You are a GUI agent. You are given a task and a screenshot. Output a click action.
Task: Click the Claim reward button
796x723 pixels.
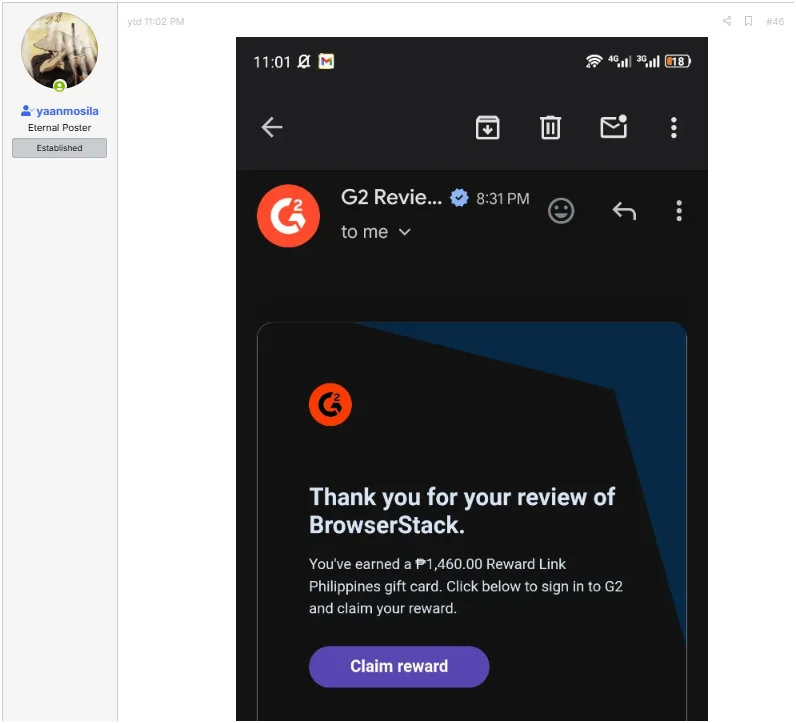tap(399, 667)
